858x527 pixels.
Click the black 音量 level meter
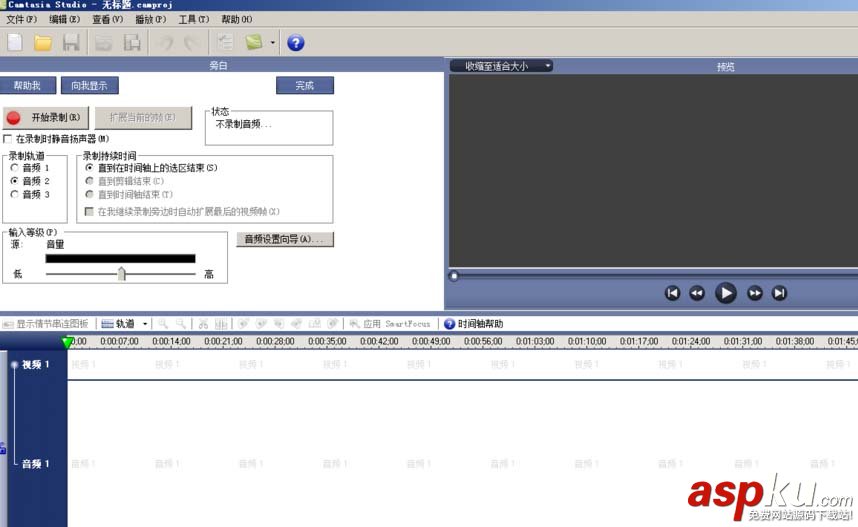click(120, 258)
